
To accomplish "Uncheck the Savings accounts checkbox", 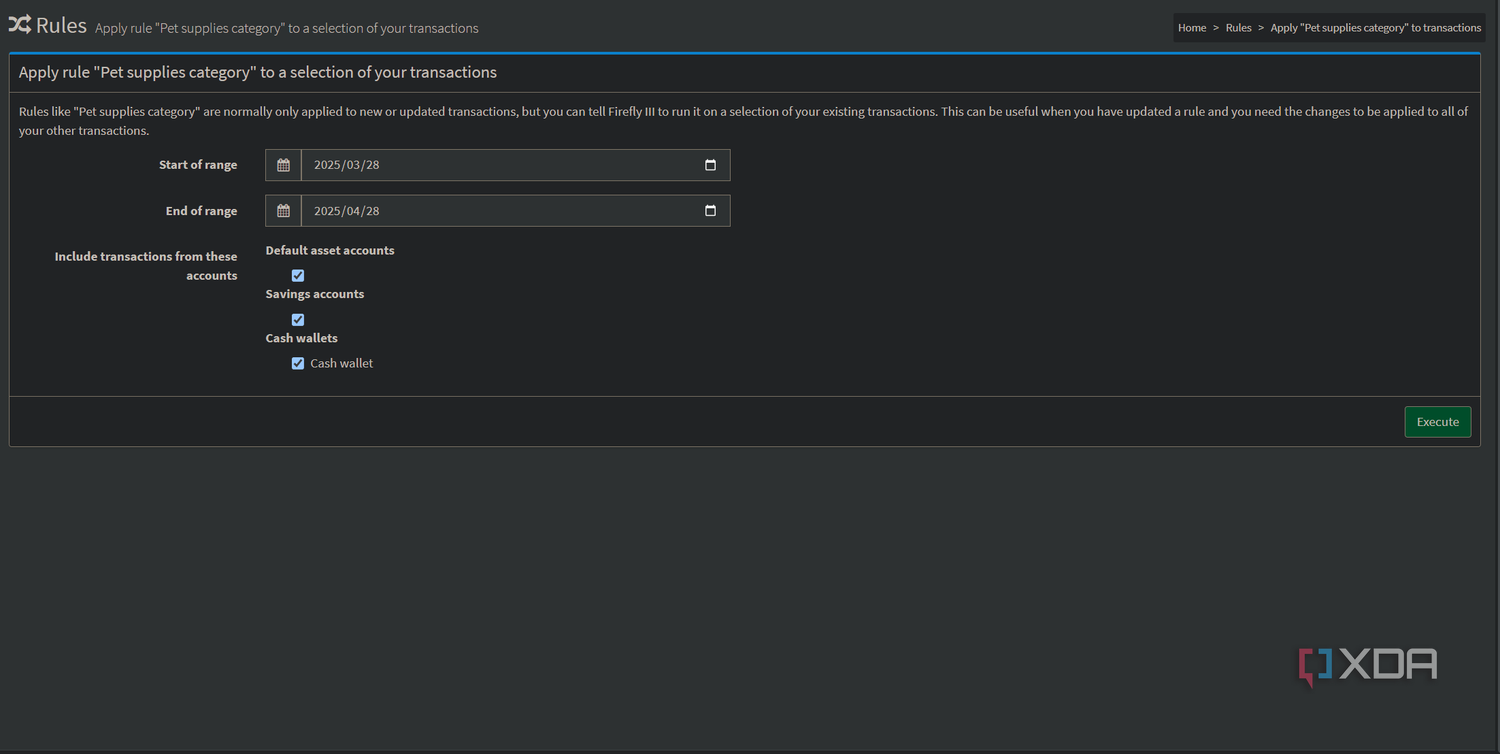I will pos(297,319).
